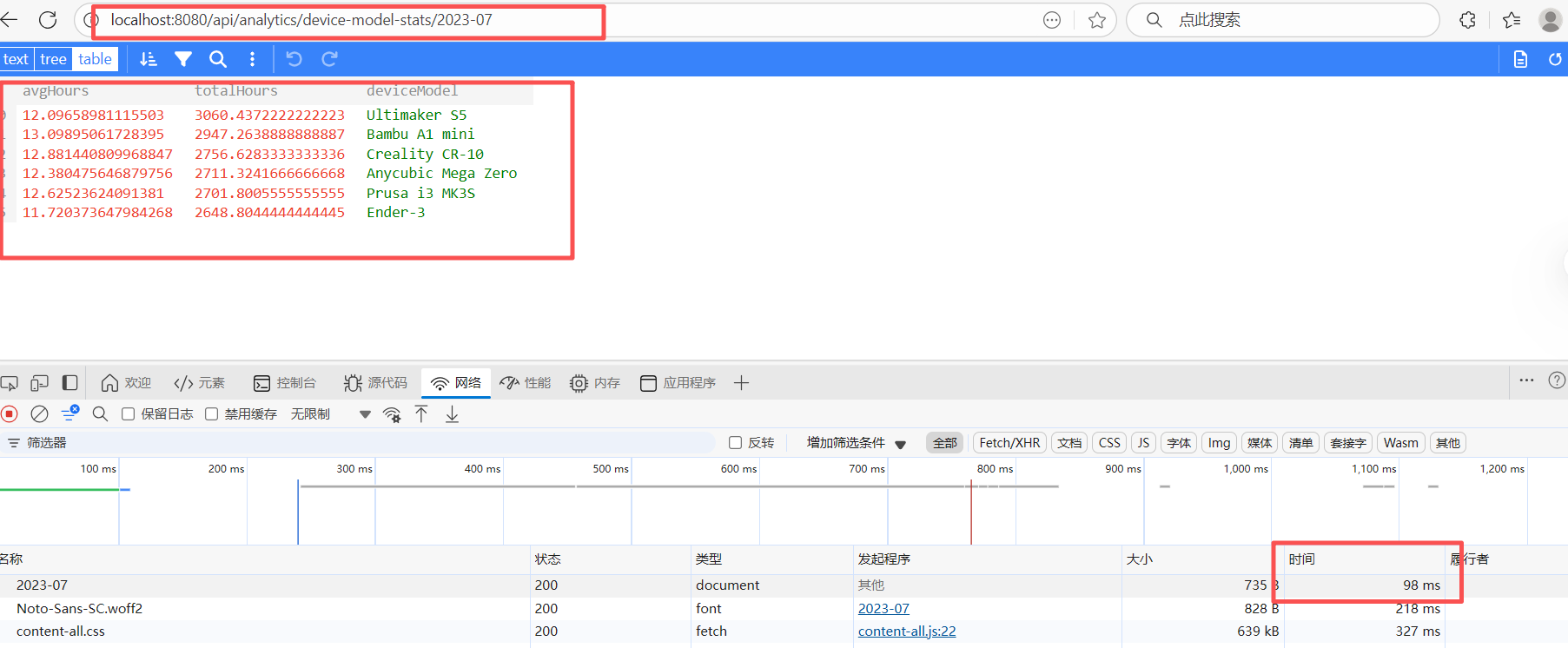Filter requests by Img
The height and width of the screenshot is (648, 1568).
pos(1219,443)
